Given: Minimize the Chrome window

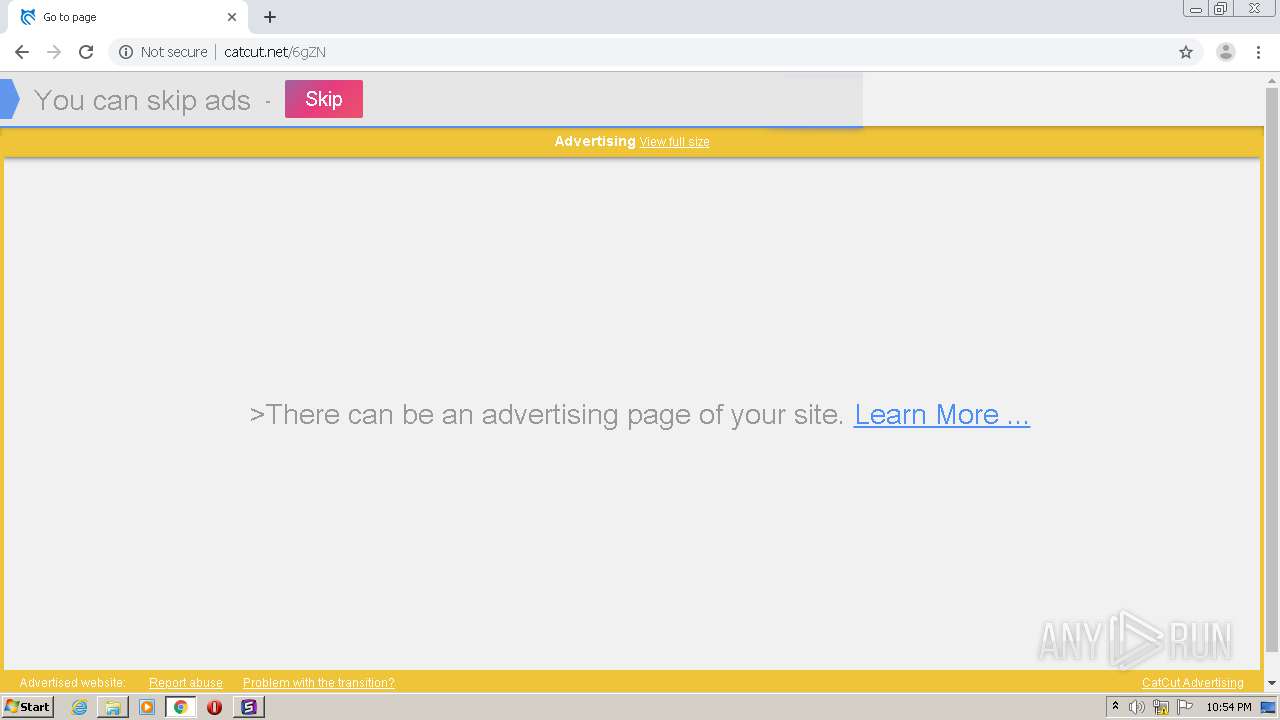Looking at the screenshot, I should point(1196,9).
